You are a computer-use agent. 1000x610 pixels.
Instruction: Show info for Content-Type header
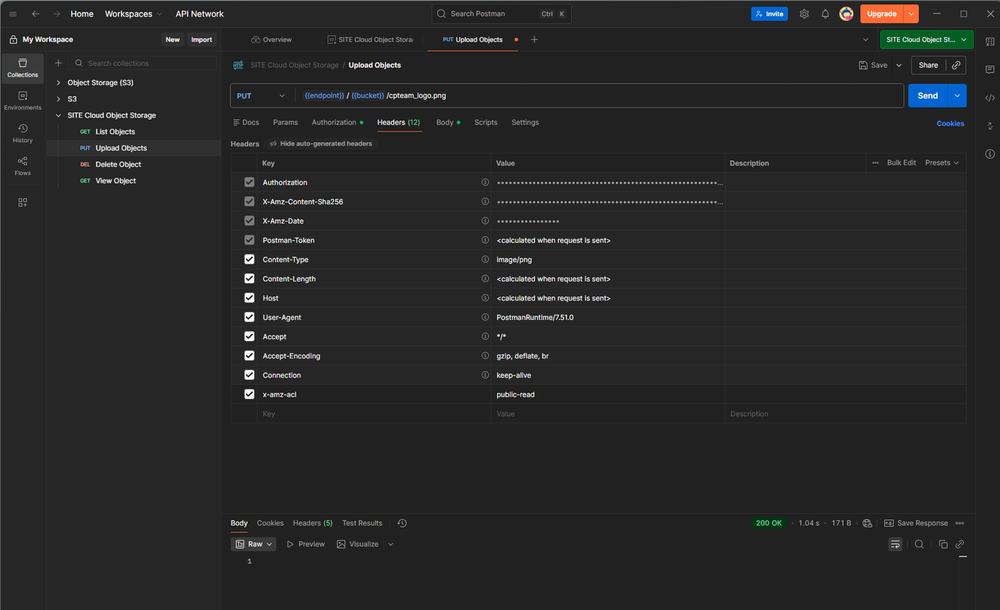(485, 259)
